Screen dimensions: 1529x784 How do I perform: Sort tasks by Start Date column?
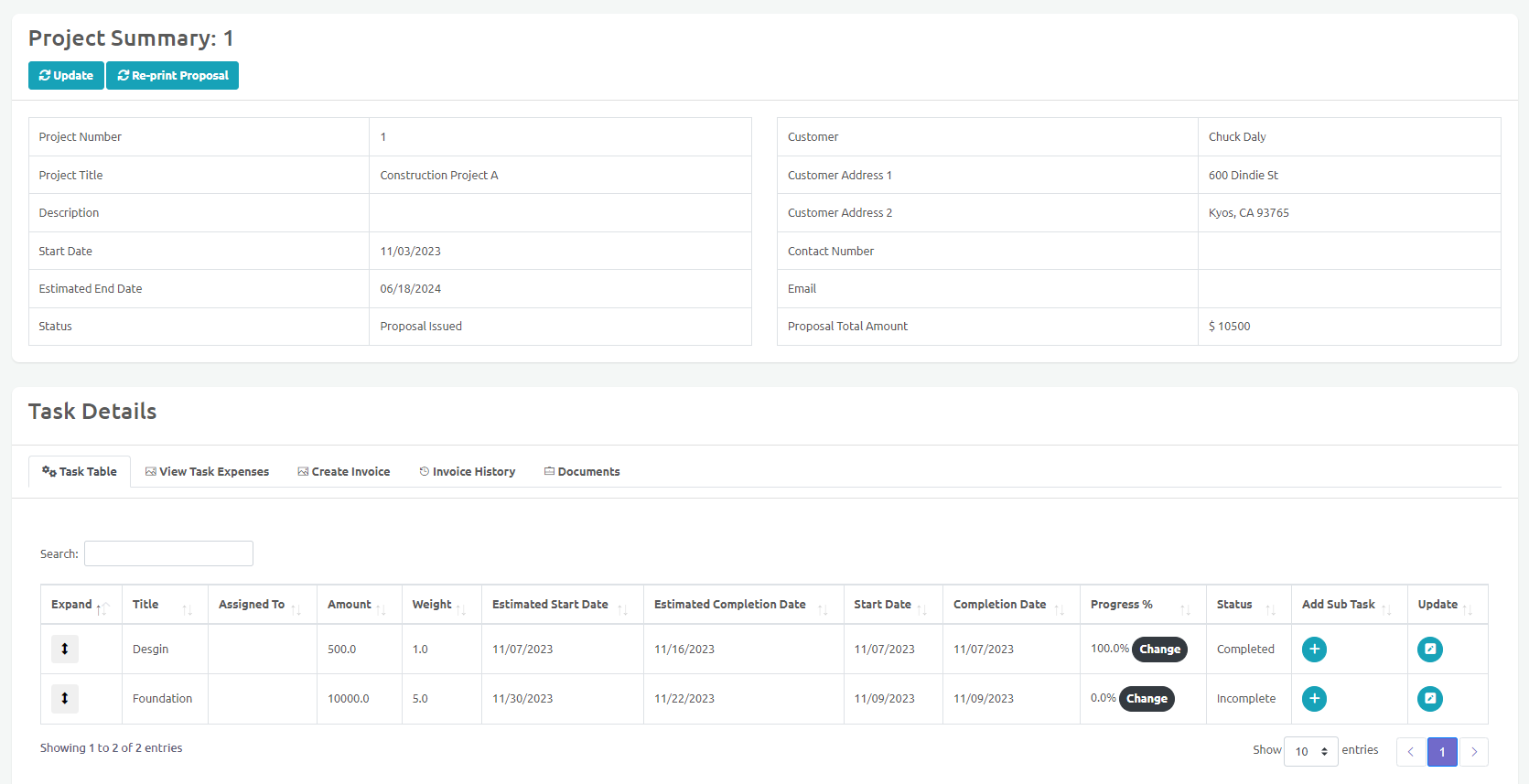coord(892,605)
